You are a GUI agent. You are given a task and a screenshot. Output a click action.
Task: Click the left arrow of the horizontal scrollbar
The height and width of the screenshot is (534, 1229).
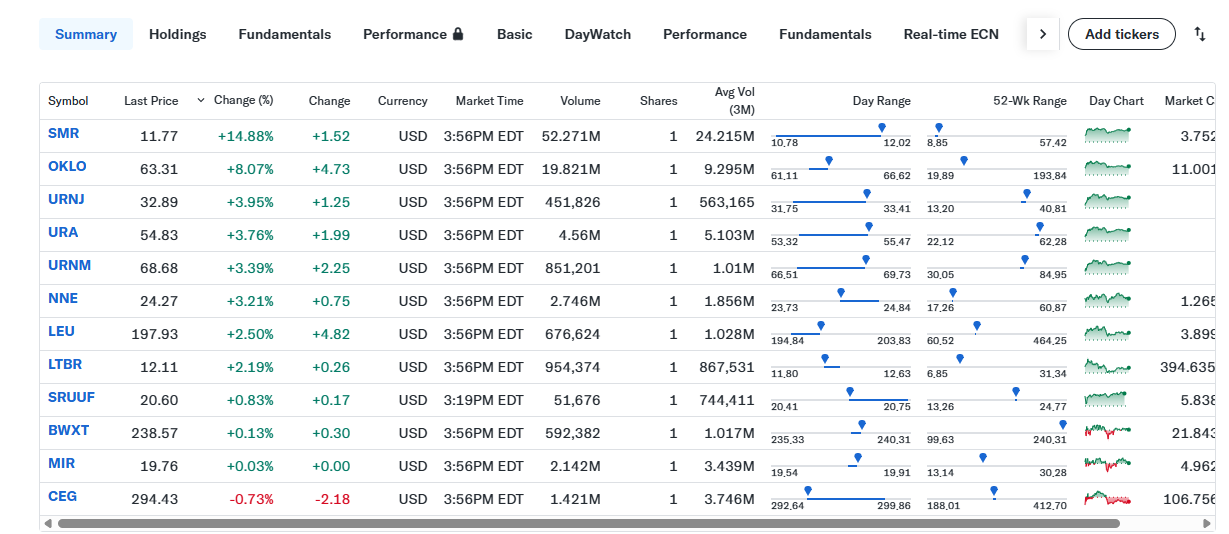point(47,523)
